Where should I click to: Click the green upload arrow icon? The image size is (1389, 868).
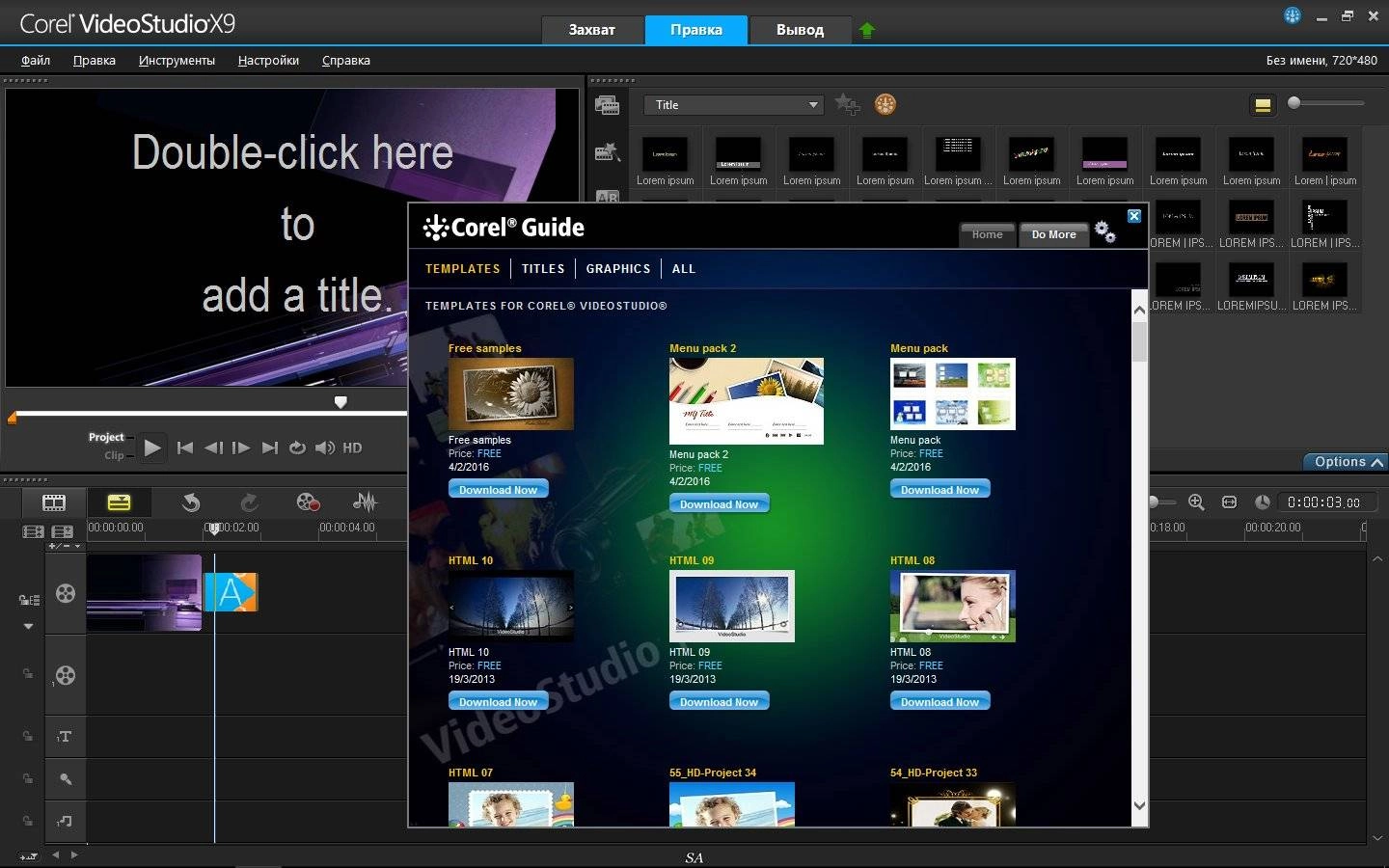[x=866, y=30]
